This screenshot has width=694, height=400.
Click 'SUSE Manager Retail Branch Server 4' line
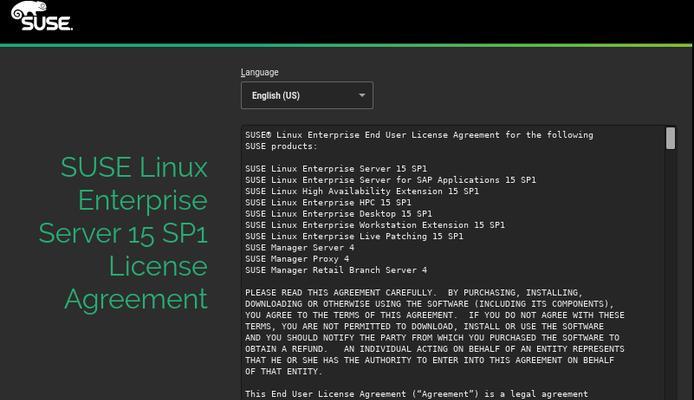click(x=336, y=270)
